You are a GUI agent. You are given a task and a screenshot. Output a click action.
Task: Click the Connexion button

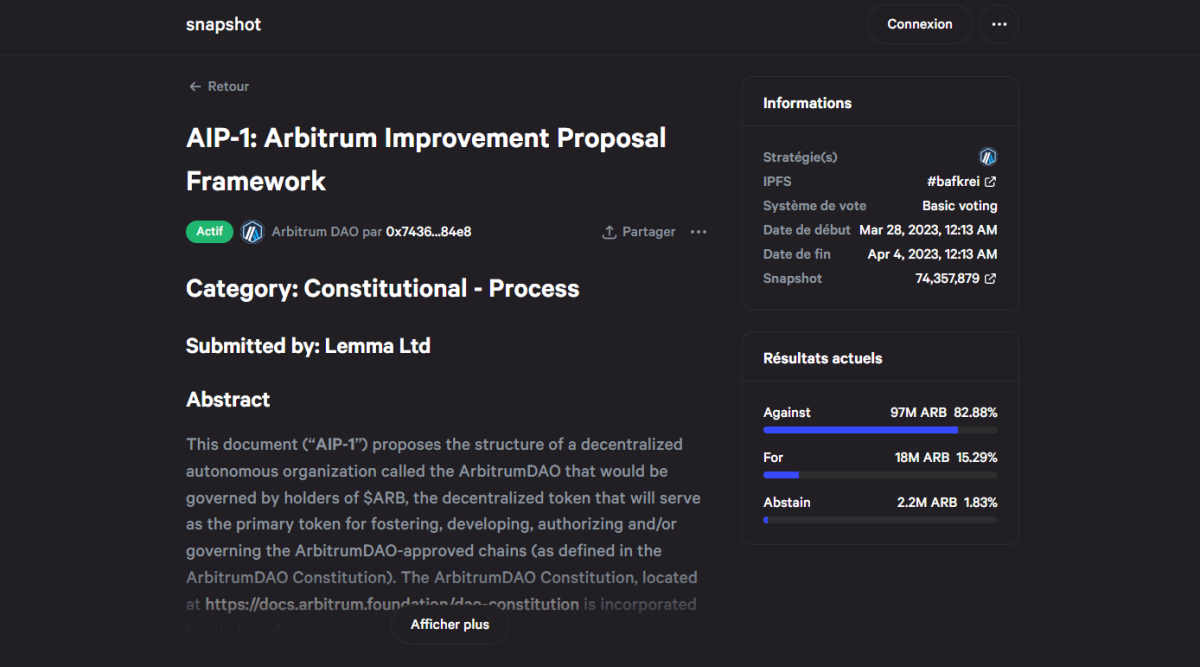[919, 24]
